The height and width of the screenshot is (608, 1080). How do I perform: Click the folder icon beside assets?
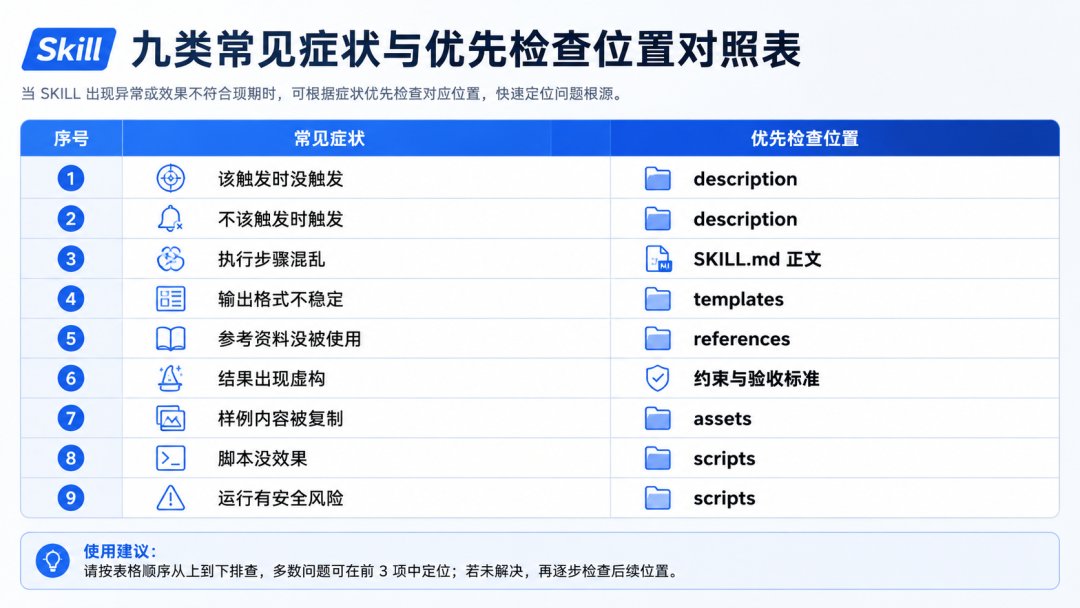pyautogui.click(x=658, y=418)
